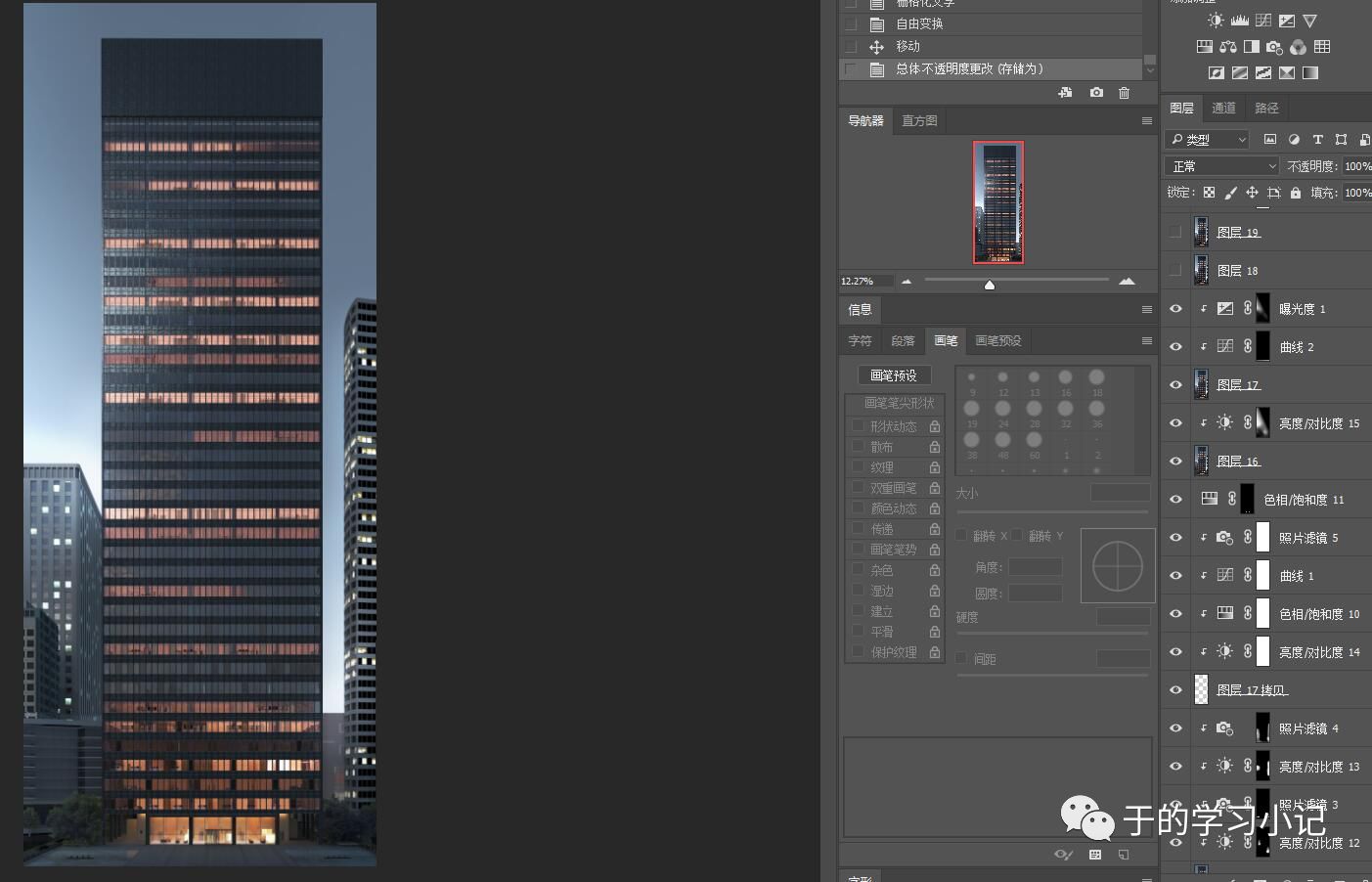The image size is (1372, 882).
Task: Show the hidden 图层 19 layer
Action: (x=1175, y=232)
